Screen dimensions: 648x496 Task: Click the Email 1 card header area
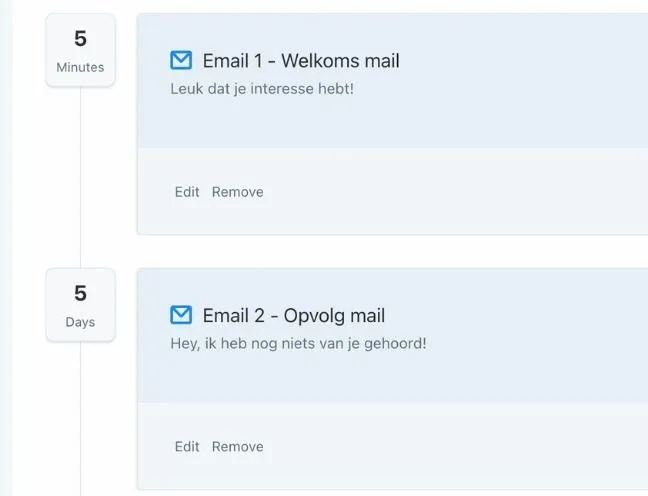coord(393,81)
